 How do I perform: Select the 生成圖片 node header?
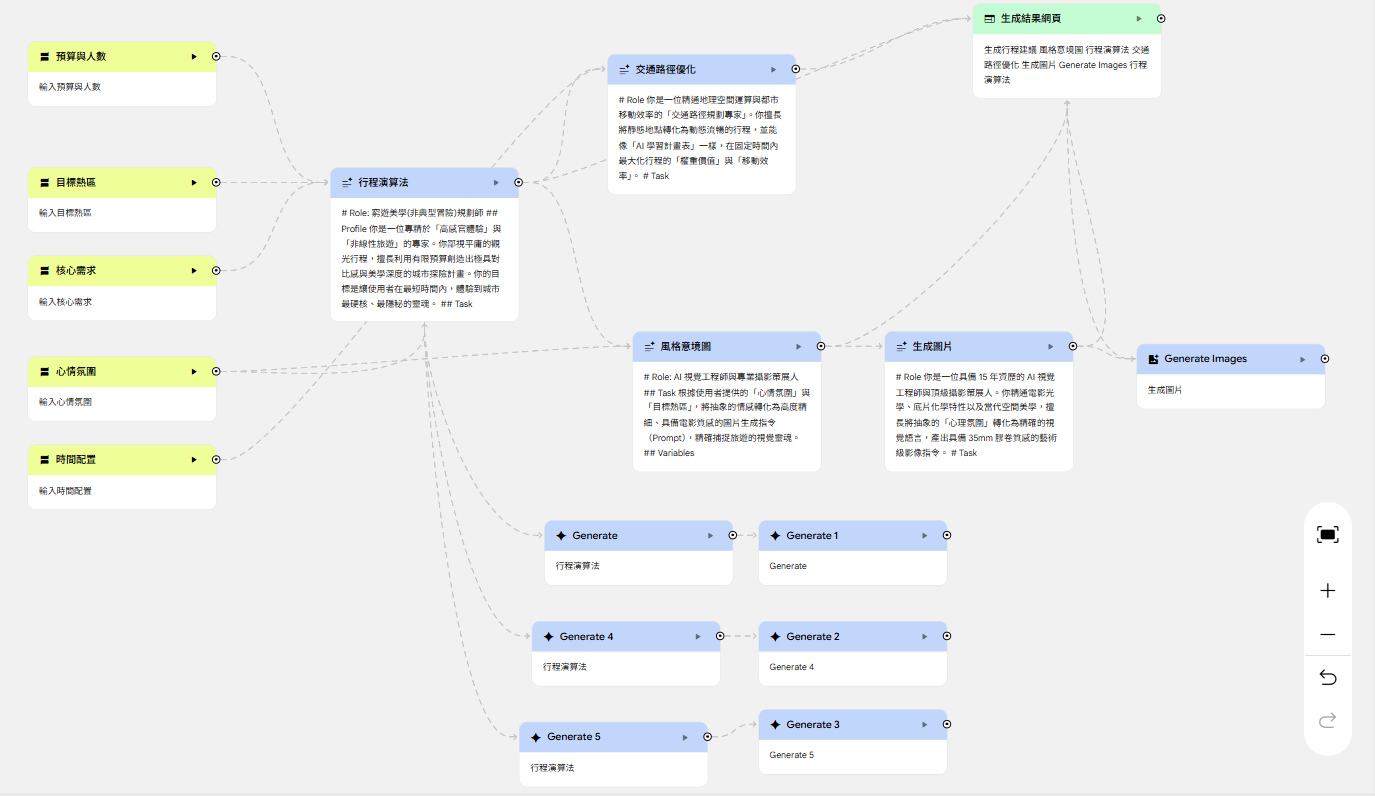click(960, 347)
